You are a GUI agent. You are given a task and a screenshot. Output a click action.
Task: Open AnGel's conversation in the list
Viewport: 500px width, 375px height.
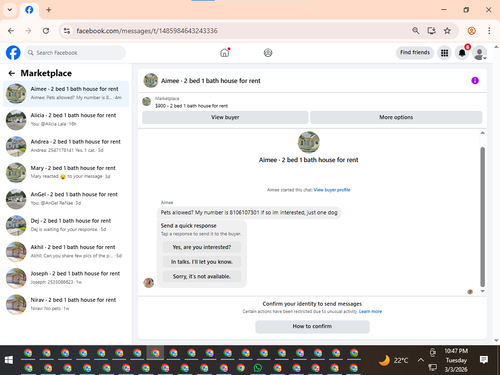click(66, 199)
